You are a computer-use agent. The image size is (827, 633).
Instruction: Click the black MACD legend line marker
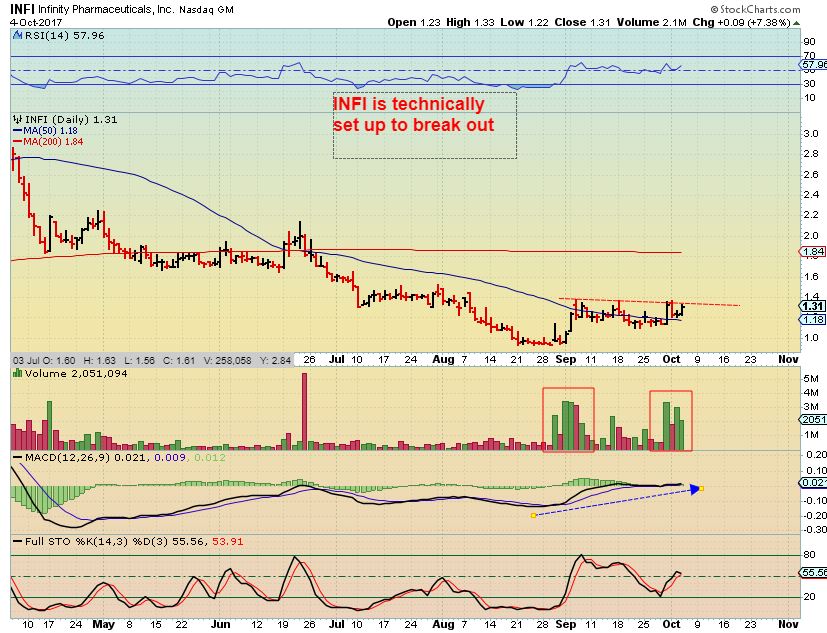tap(18, 457)
